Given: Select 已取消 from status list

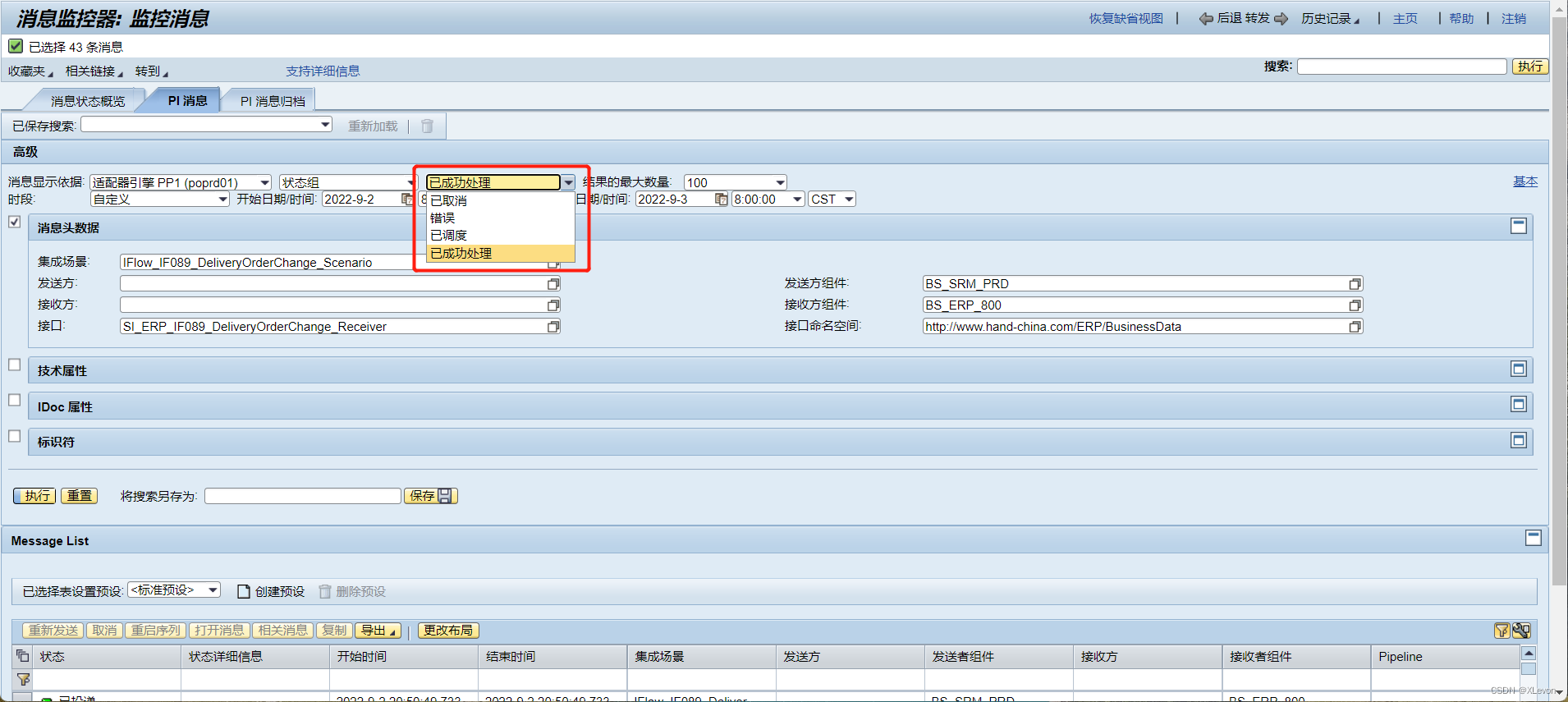Looking at the screenshot, I should (500, 200).
